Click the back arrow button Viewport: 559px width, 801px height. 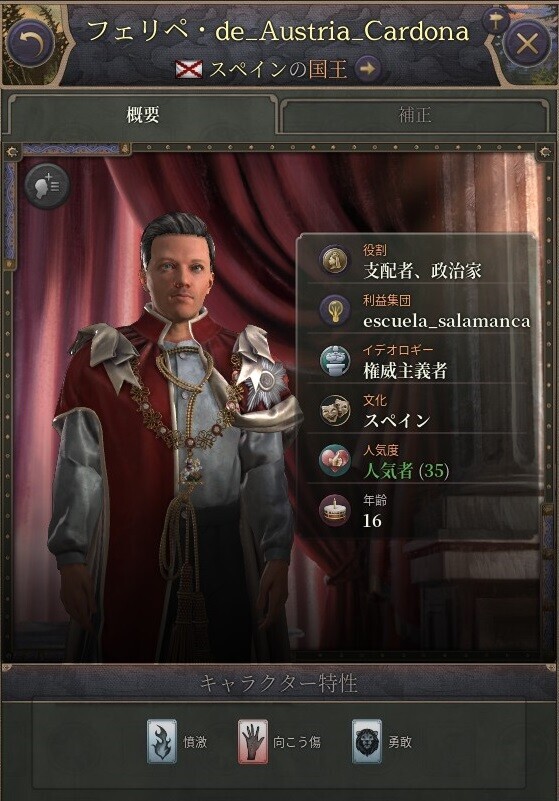pos(31,42)
